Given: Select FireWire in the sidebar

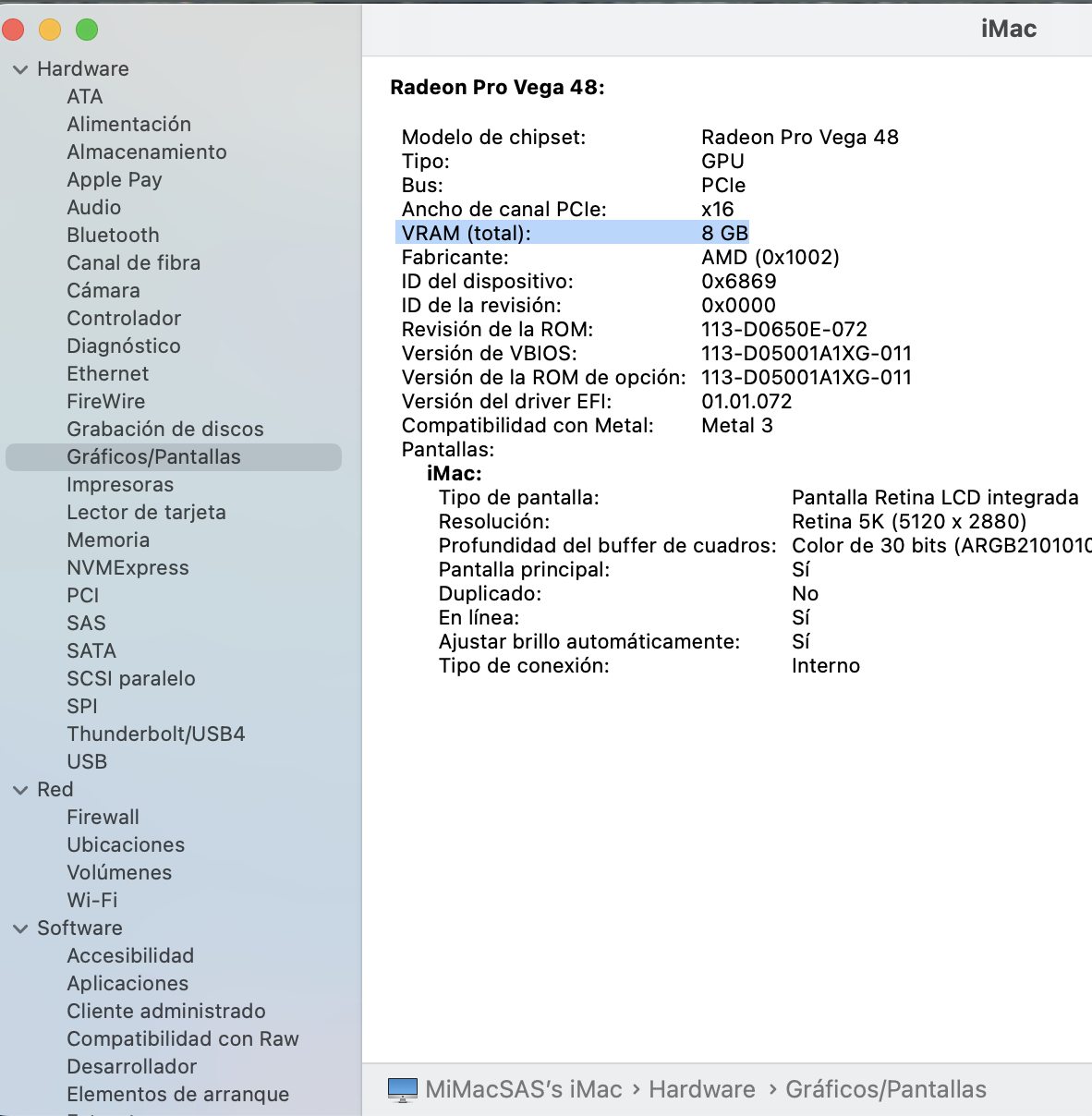Looking at the screenshot, I should point(106,401).
